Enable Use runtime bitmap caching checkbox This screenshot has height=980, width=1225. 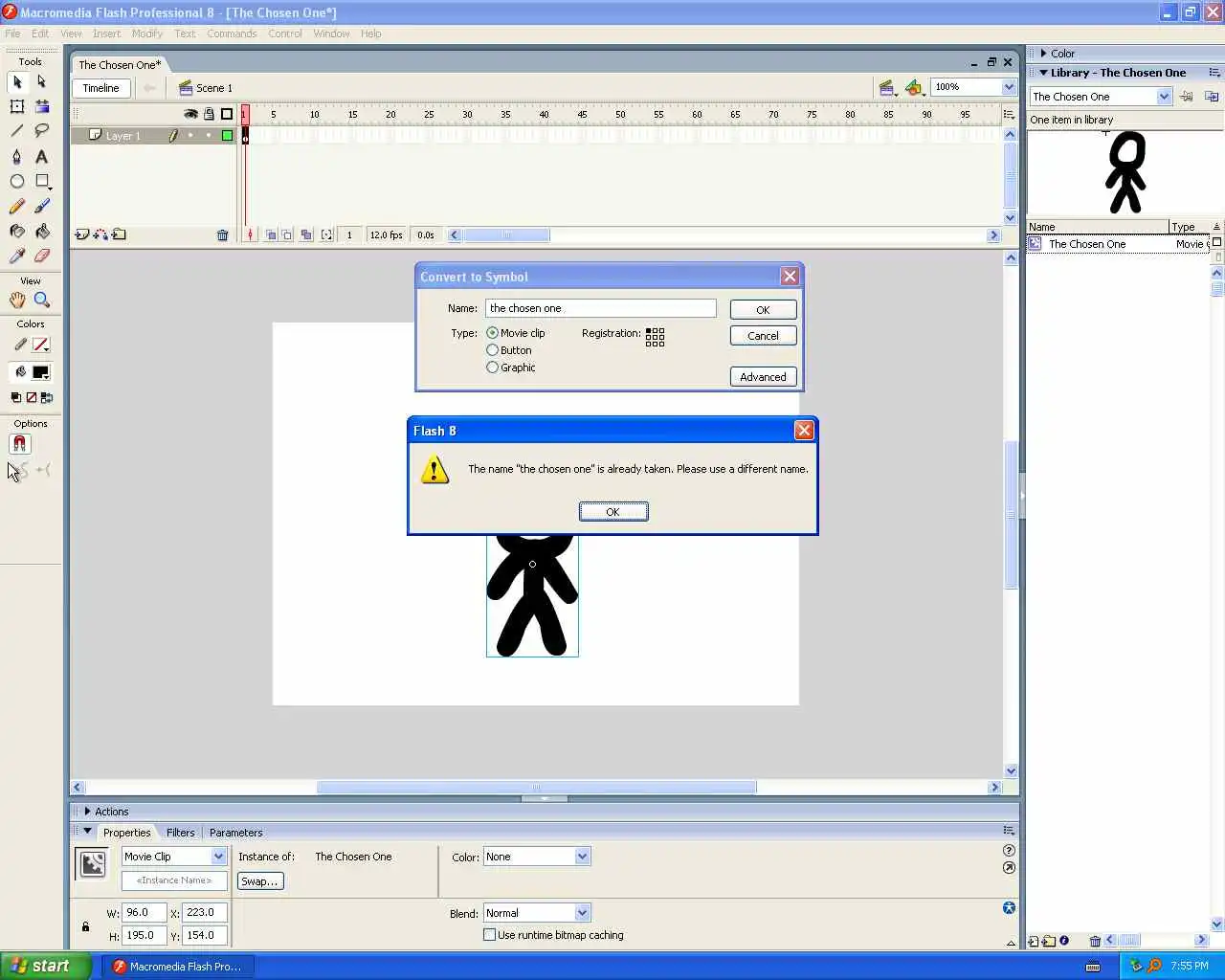[490, 935]
